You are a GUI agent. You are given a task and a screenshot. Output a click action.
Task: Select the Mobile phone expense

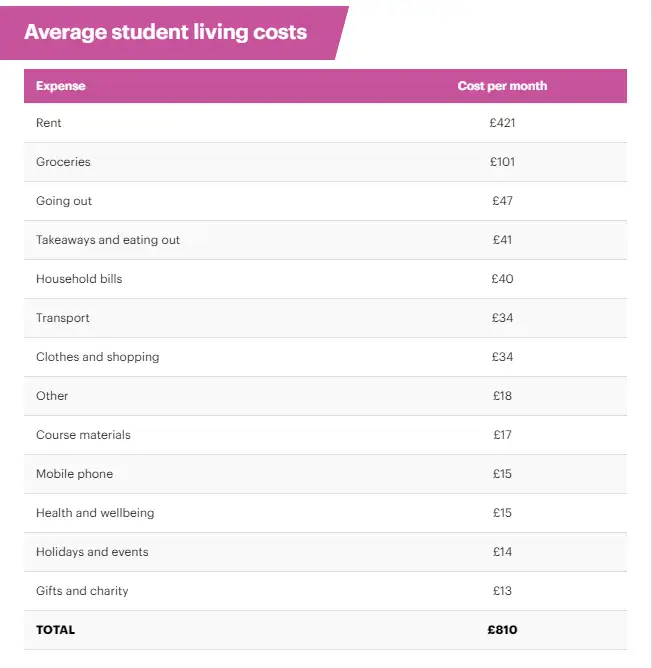coord(74,474)
